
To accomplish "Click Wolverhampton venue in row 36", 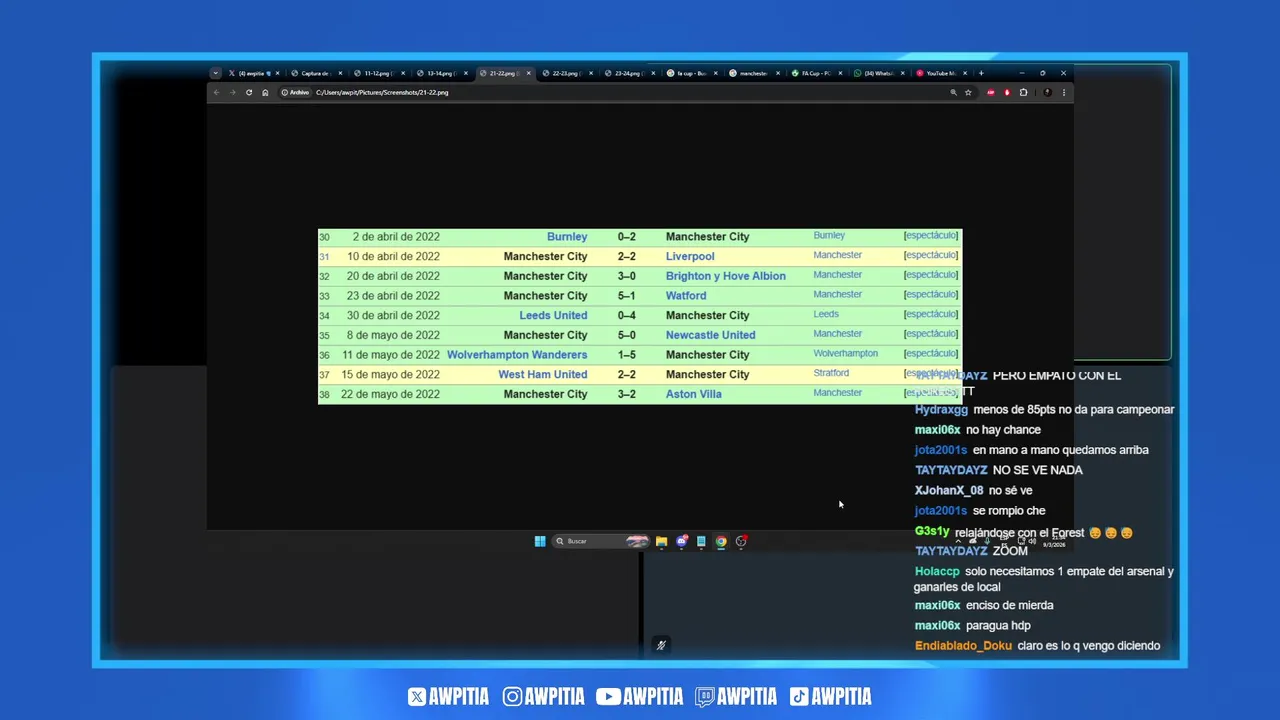I will tap(846, 354).
